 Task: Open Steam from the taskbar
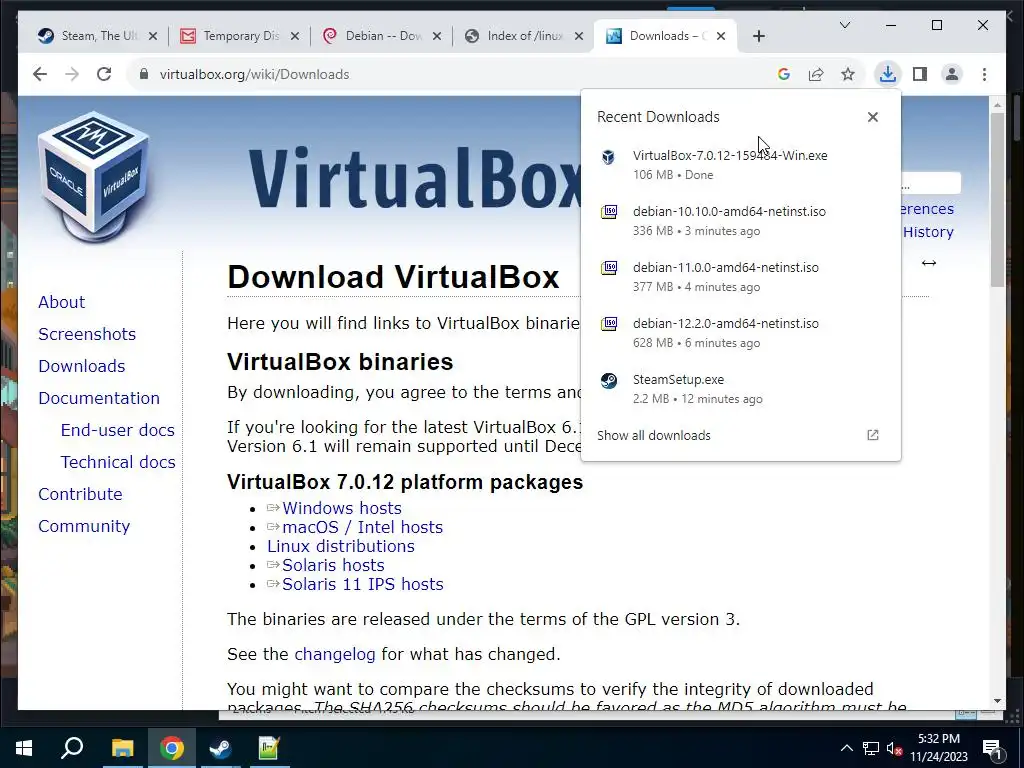220,748
